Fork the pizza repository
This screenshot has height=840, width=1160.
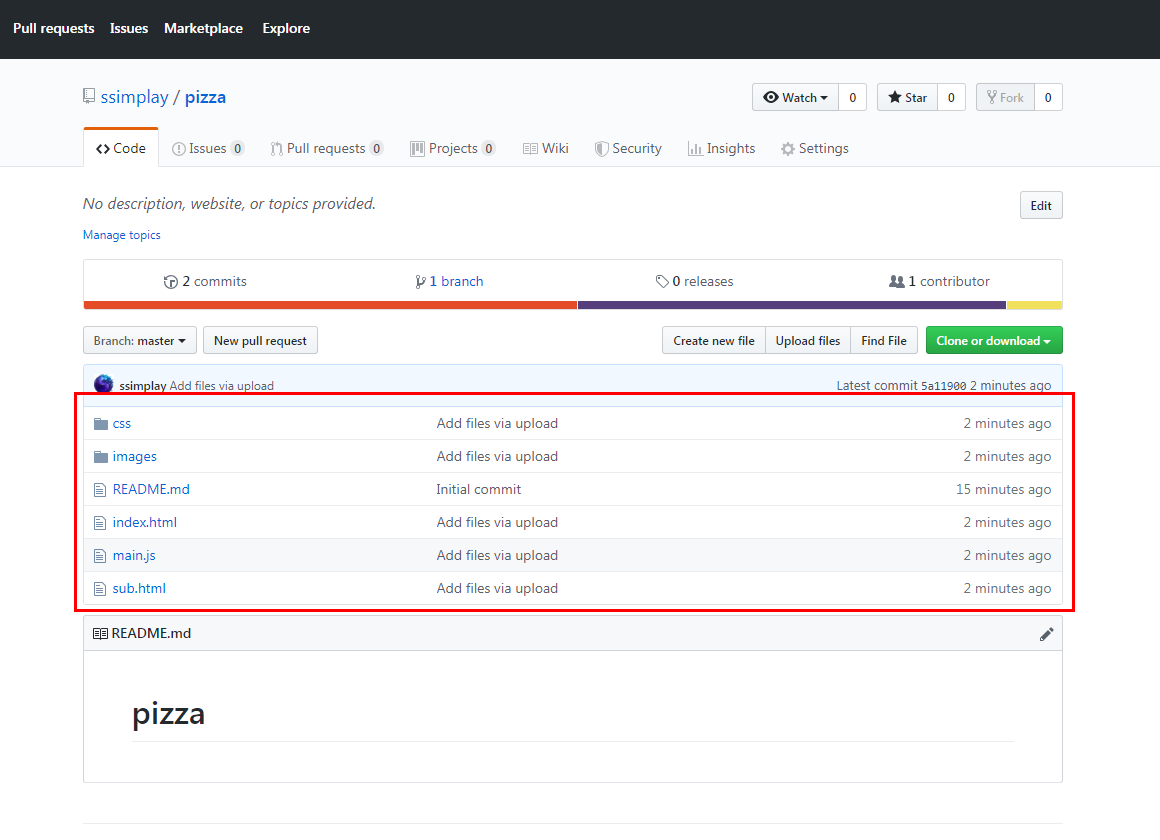click(x=1005, y=98)
